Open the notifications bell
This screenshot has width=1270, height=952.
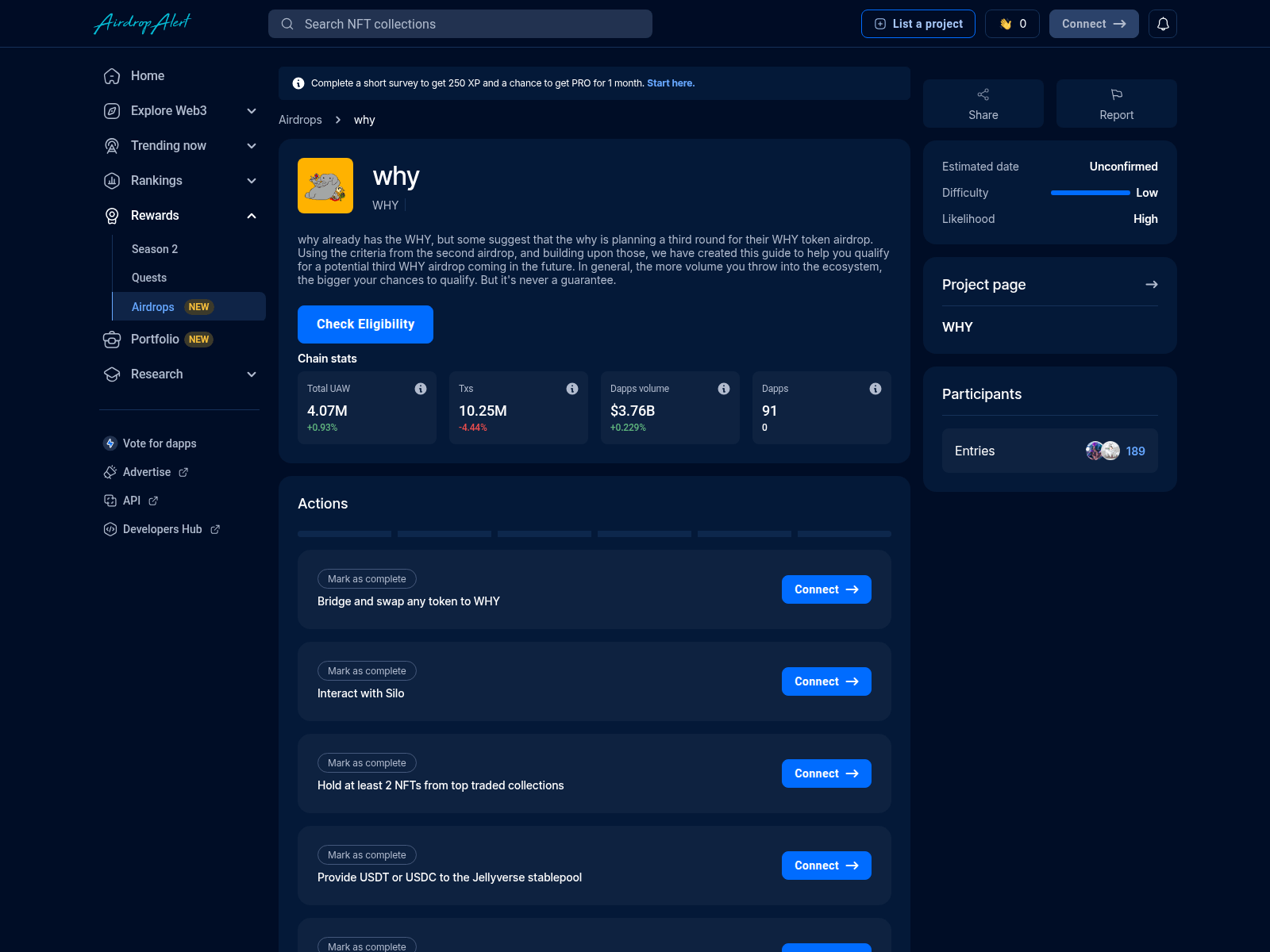[1163, 24]
